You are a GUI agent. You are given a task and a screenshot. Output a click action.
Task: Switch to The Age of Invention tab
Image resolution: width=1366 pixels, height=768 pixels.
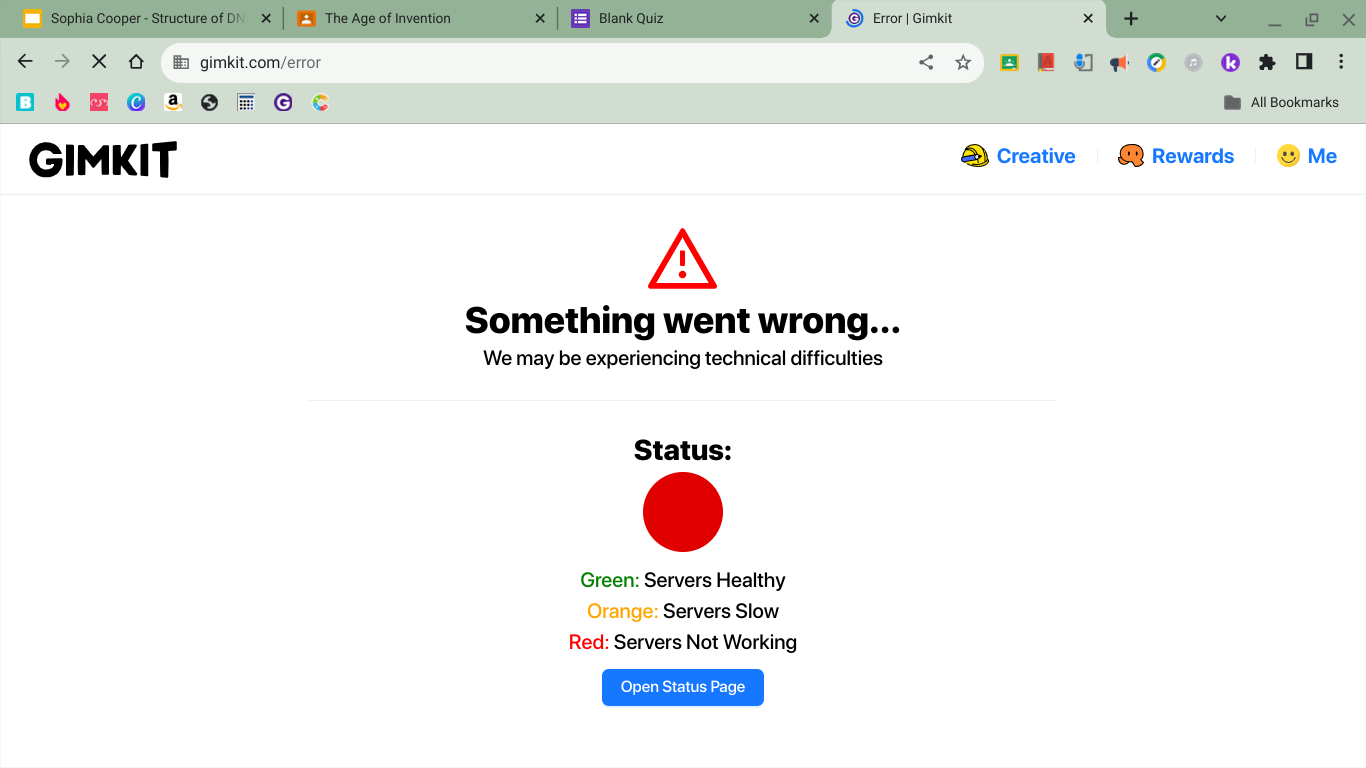click(x=418, y=18)
